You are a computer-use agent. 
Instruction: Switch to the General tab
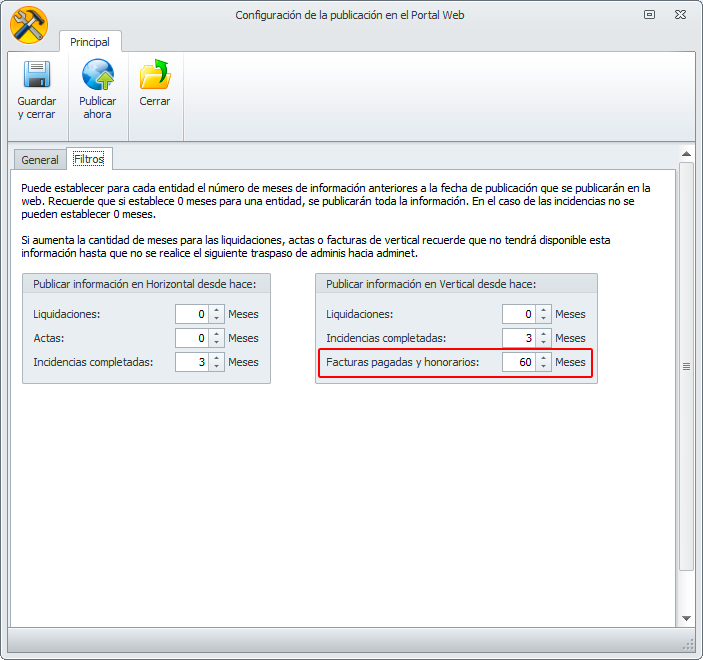40,160
